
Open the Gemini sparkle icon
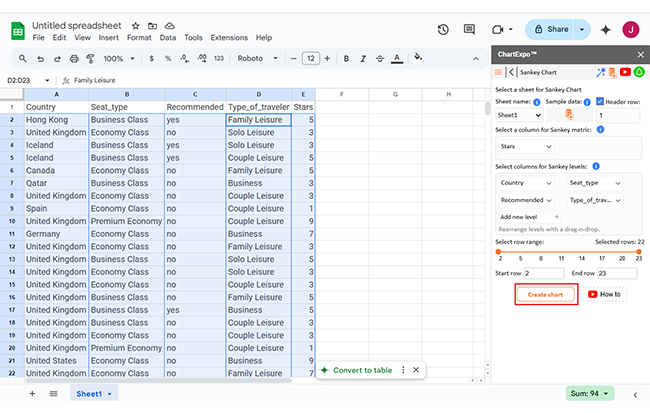point(606,29)
